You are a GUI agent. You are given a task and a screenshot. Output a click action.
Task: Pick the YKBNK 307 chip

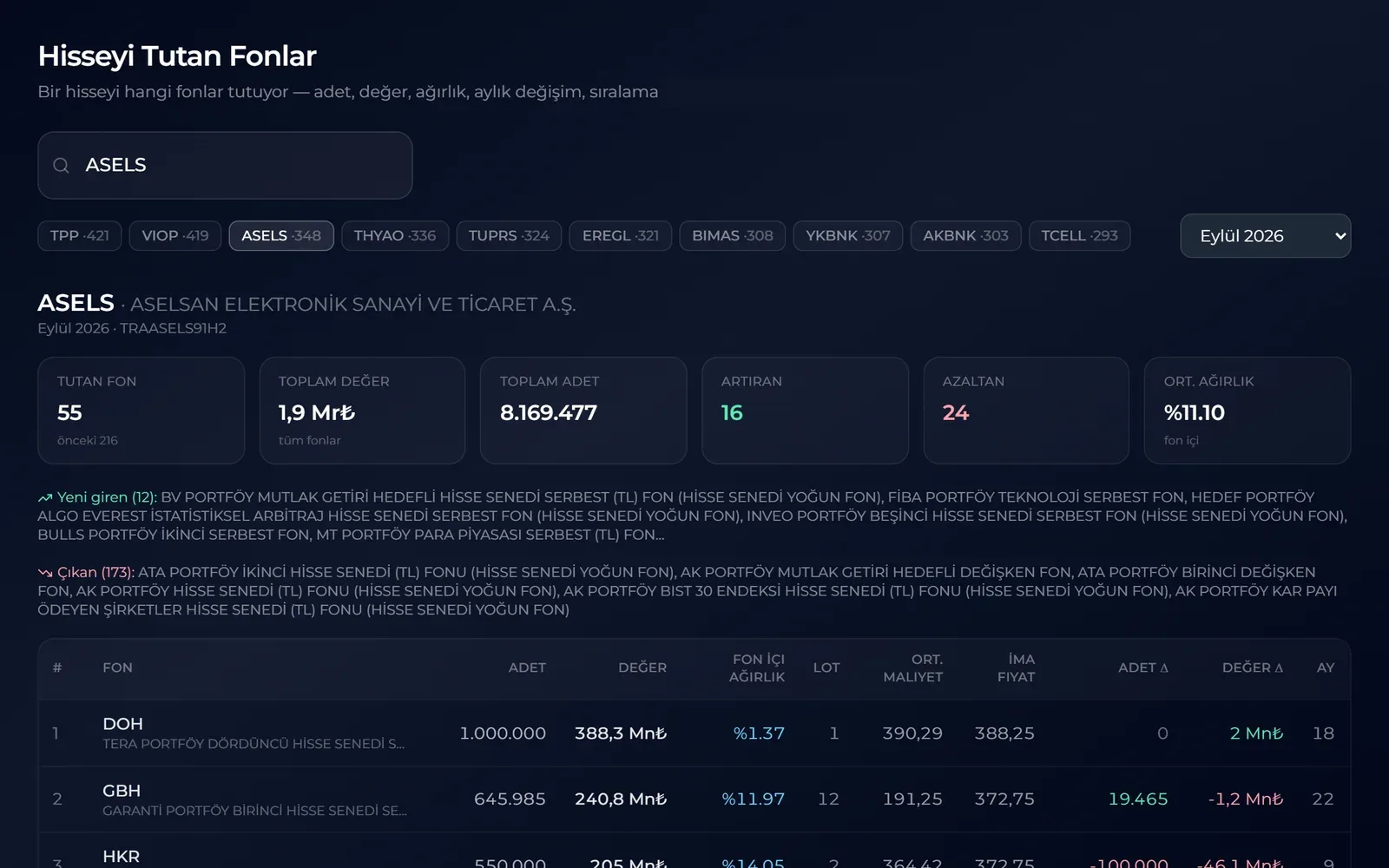848,236
